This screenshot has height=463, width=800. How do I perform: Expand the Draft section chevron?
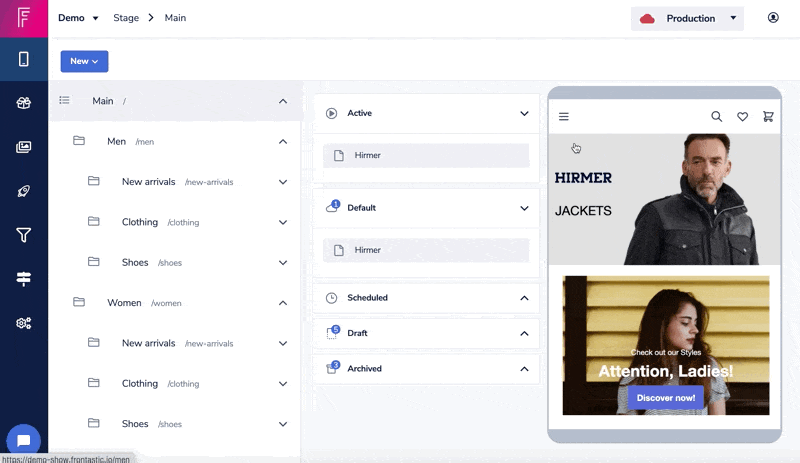pyautogui.click(x=524, y=333)
